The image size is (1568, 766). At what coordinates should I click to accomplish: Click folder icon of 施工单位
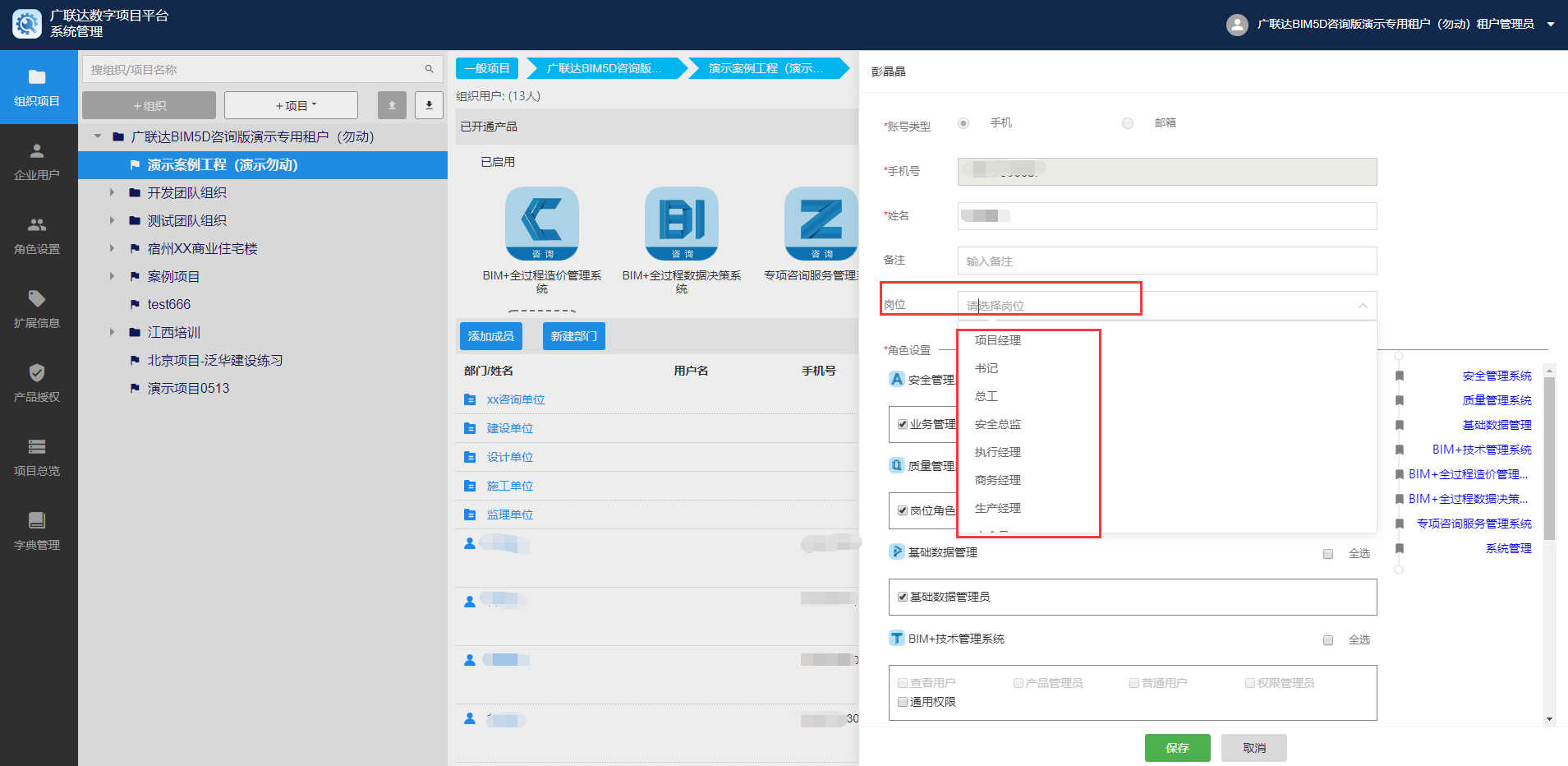click(x=470, y=486)
